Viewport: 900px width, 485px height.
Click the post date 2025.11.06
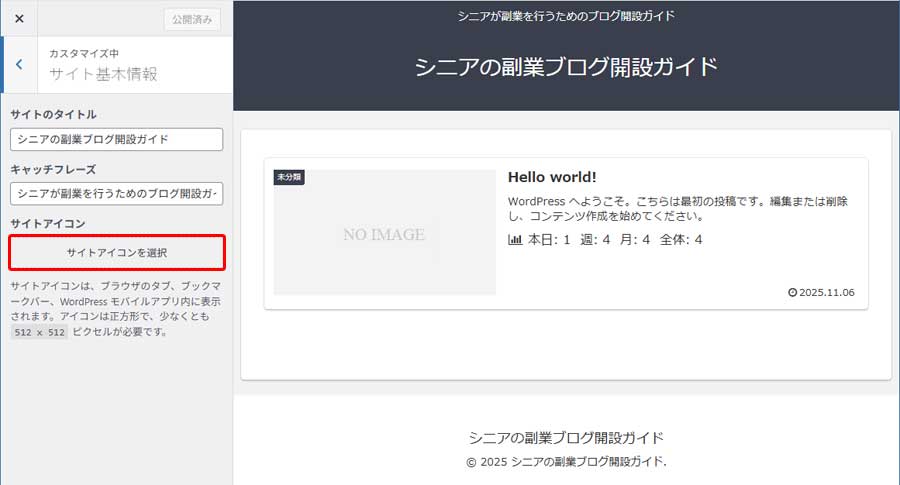point(827,292)
